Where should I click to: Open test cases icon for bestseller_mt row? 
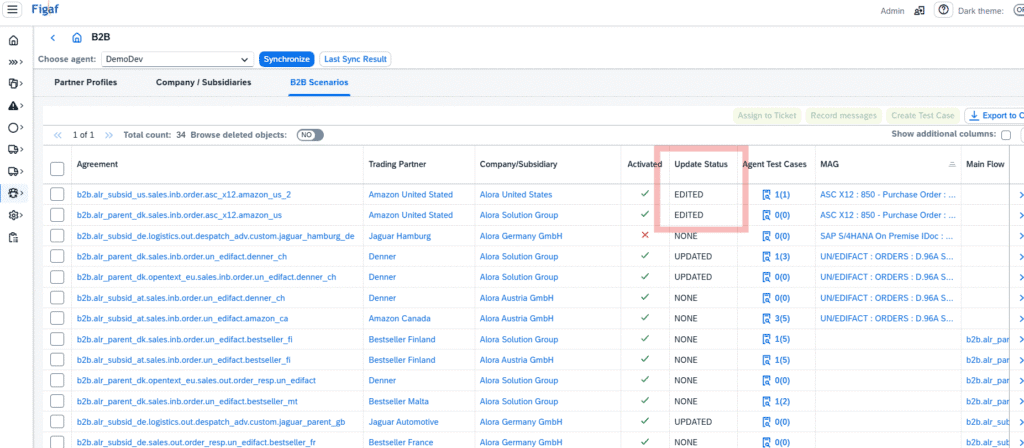767,401
